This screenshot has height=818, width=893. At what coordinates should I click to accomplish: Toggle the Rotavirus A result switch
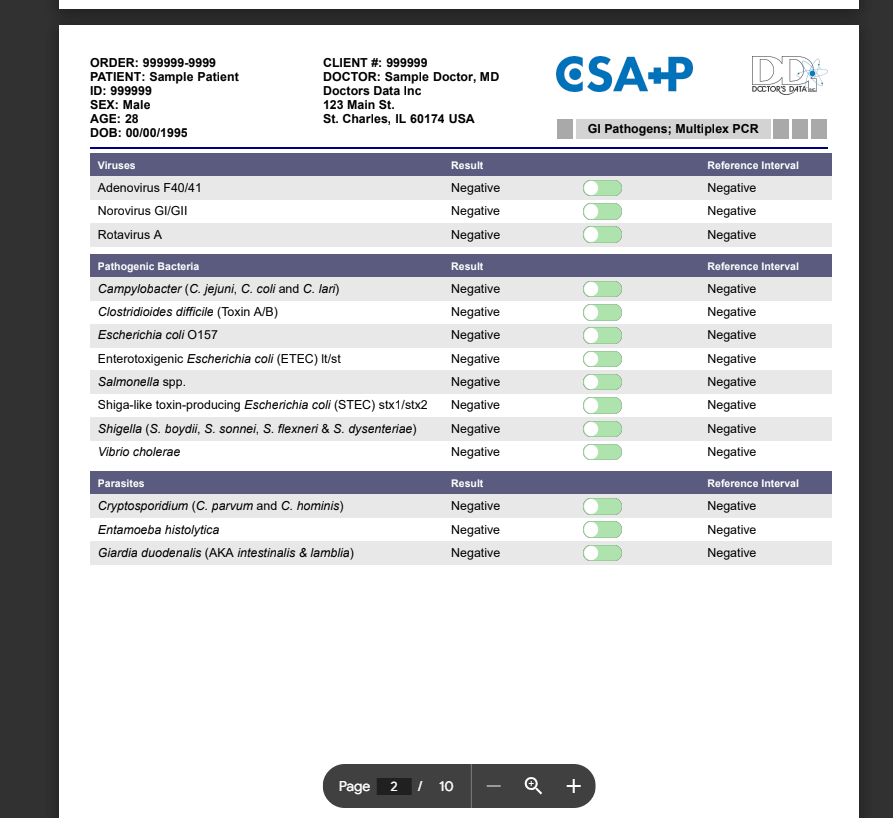tap(602, 235)
